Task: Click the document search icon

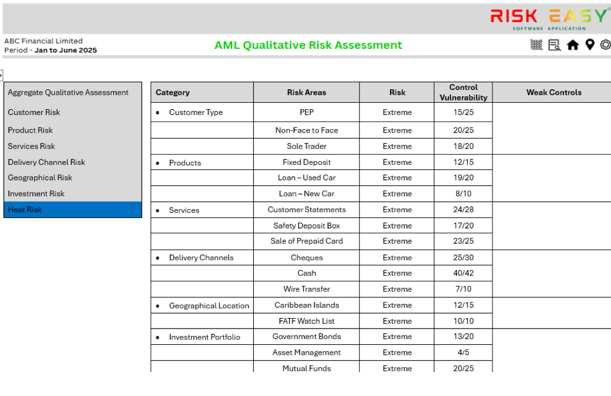Action: [554, 45]
